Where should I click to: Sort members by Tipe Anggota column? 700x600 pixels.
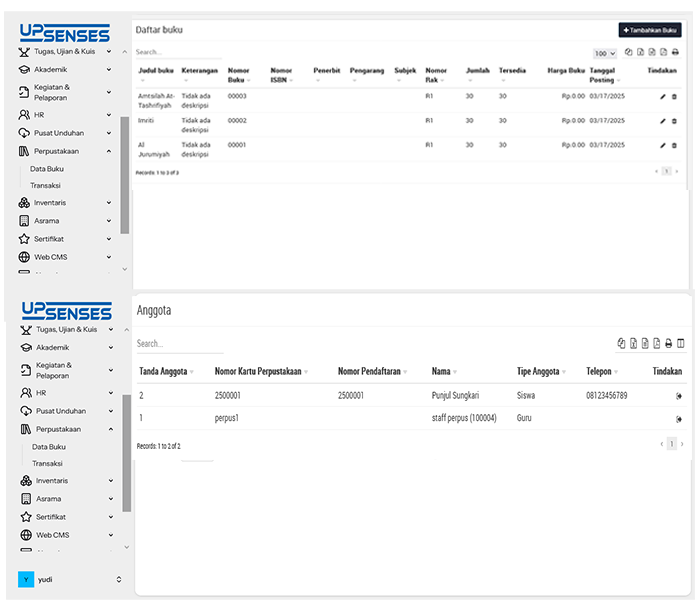(x=541, y=371)
